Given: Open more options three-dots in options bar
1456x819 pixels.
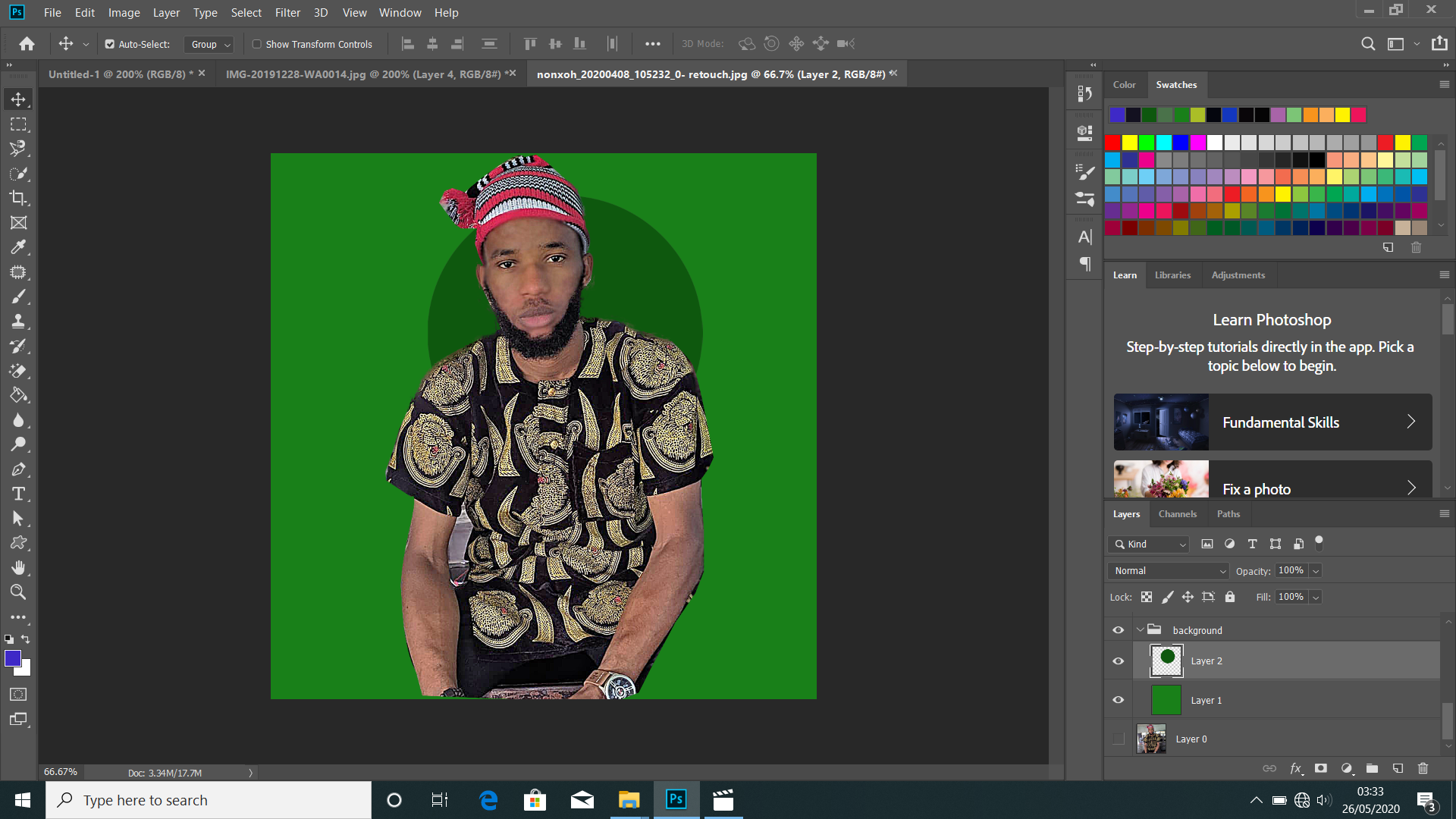Looking at the screenshot, I should point(652,44).
